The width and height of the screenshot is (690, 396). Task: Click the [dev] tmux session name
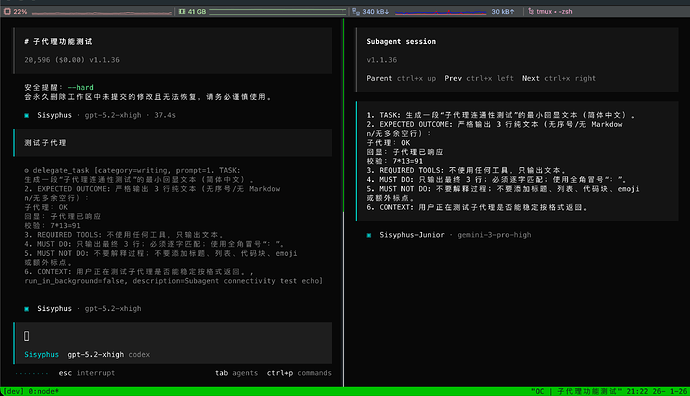[x=14, y=391]
